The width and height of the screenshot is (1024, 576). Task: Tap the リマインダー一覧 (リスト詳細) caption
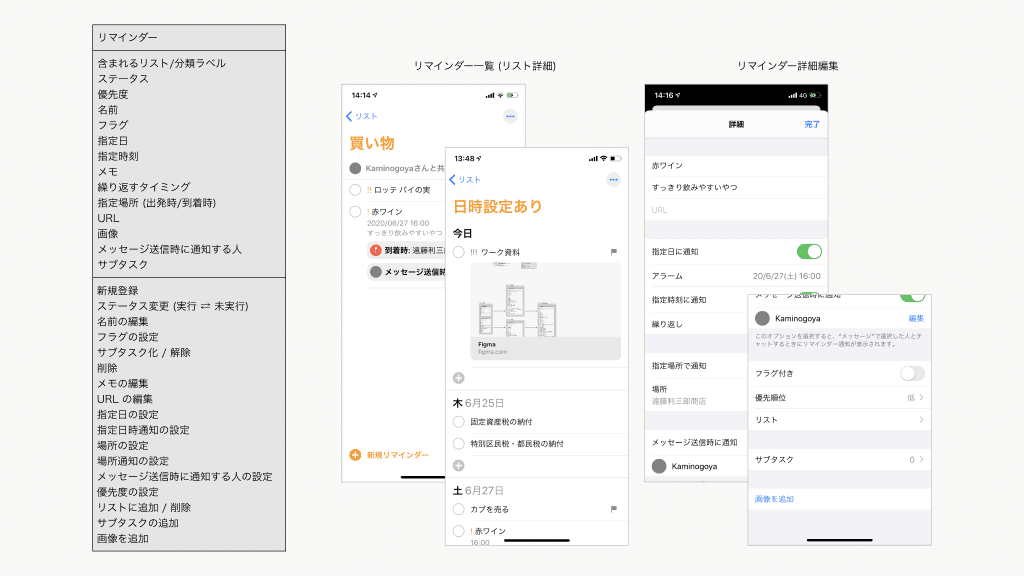[485, 66]
